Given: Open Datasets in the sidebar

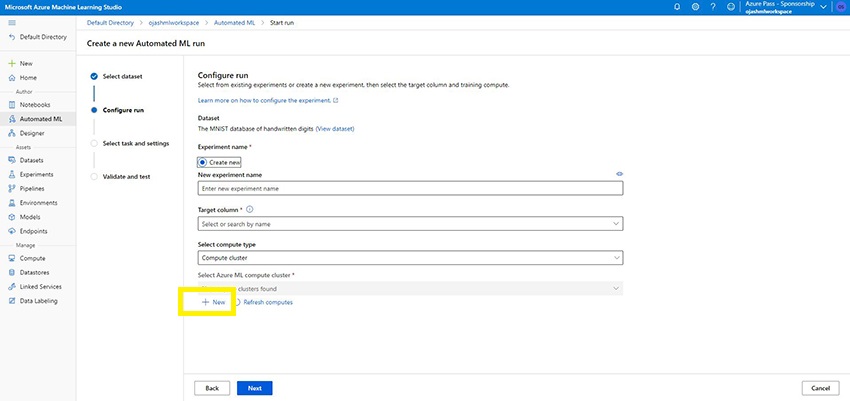Looking at the screenshot, I should pyautogui.click(x=32, y=160).
